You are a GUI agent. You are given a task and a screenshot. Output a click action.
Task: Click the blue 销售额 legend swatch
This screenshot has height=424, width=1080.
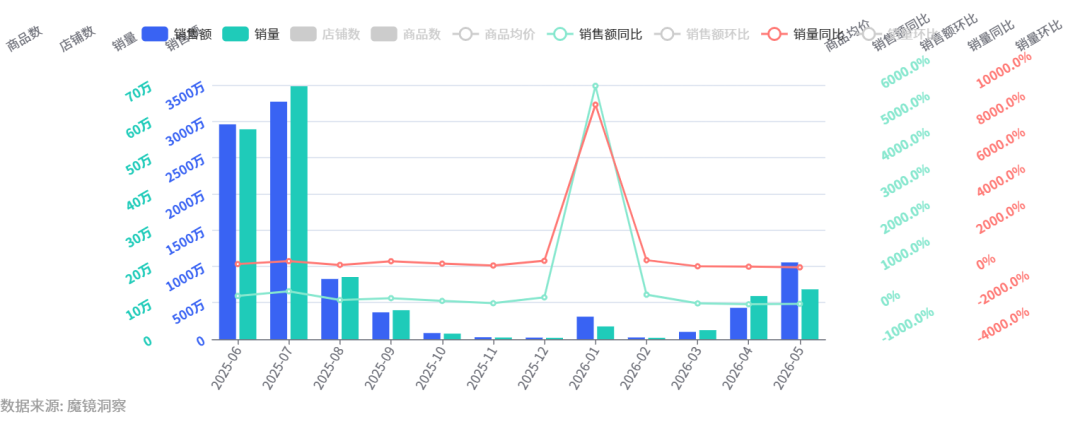154,34
